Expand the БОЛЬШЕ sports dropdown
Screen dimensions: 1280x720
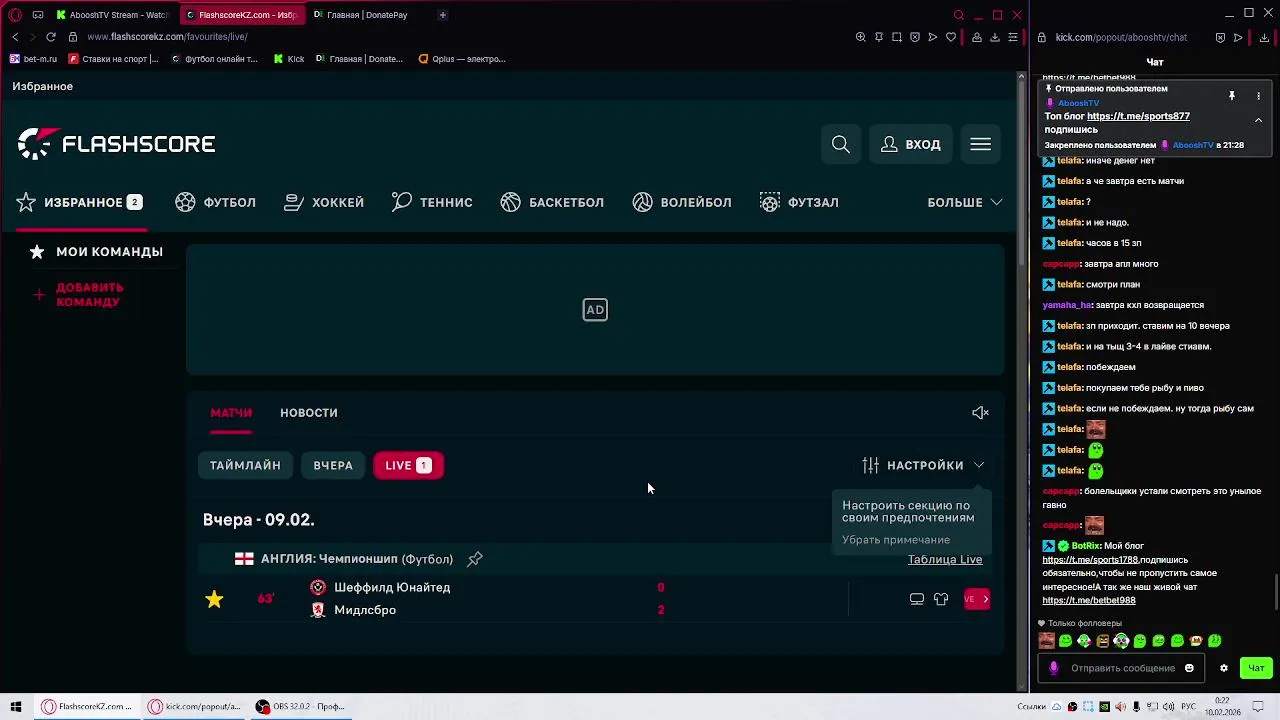(x=965, y=202)
